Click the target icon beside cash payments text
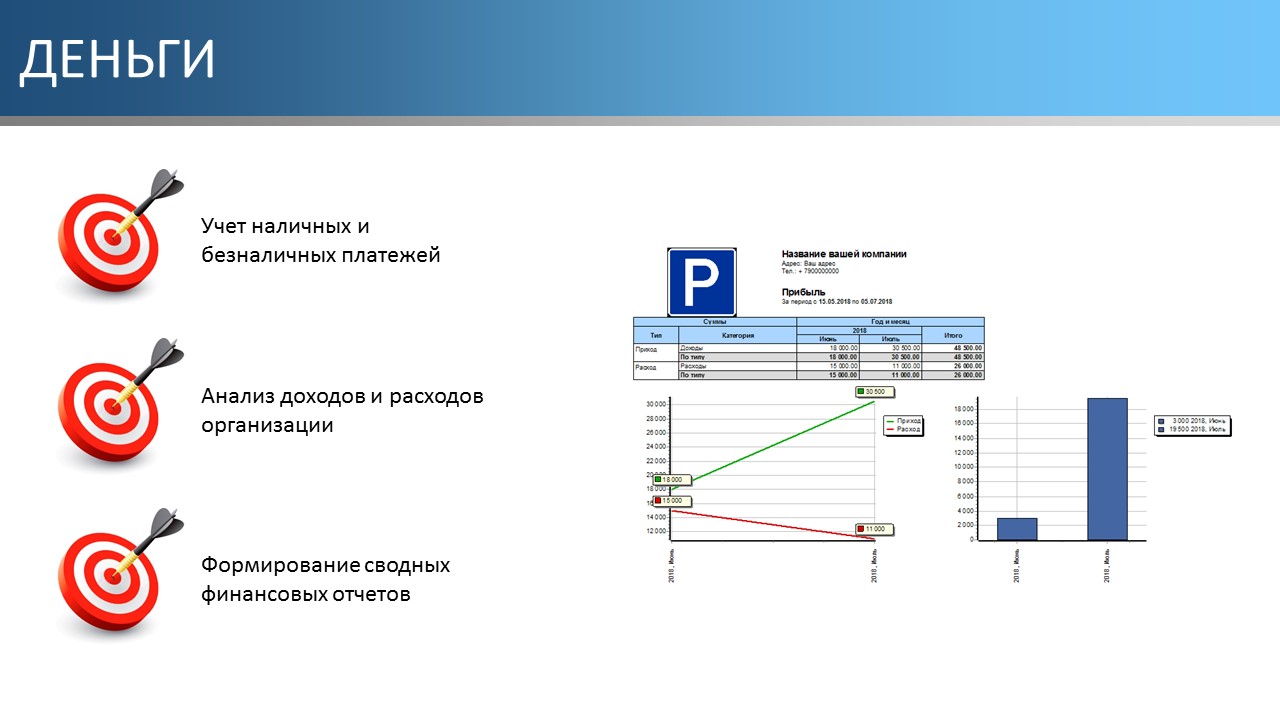1280x720 pixels. click(x=119, y=233)
